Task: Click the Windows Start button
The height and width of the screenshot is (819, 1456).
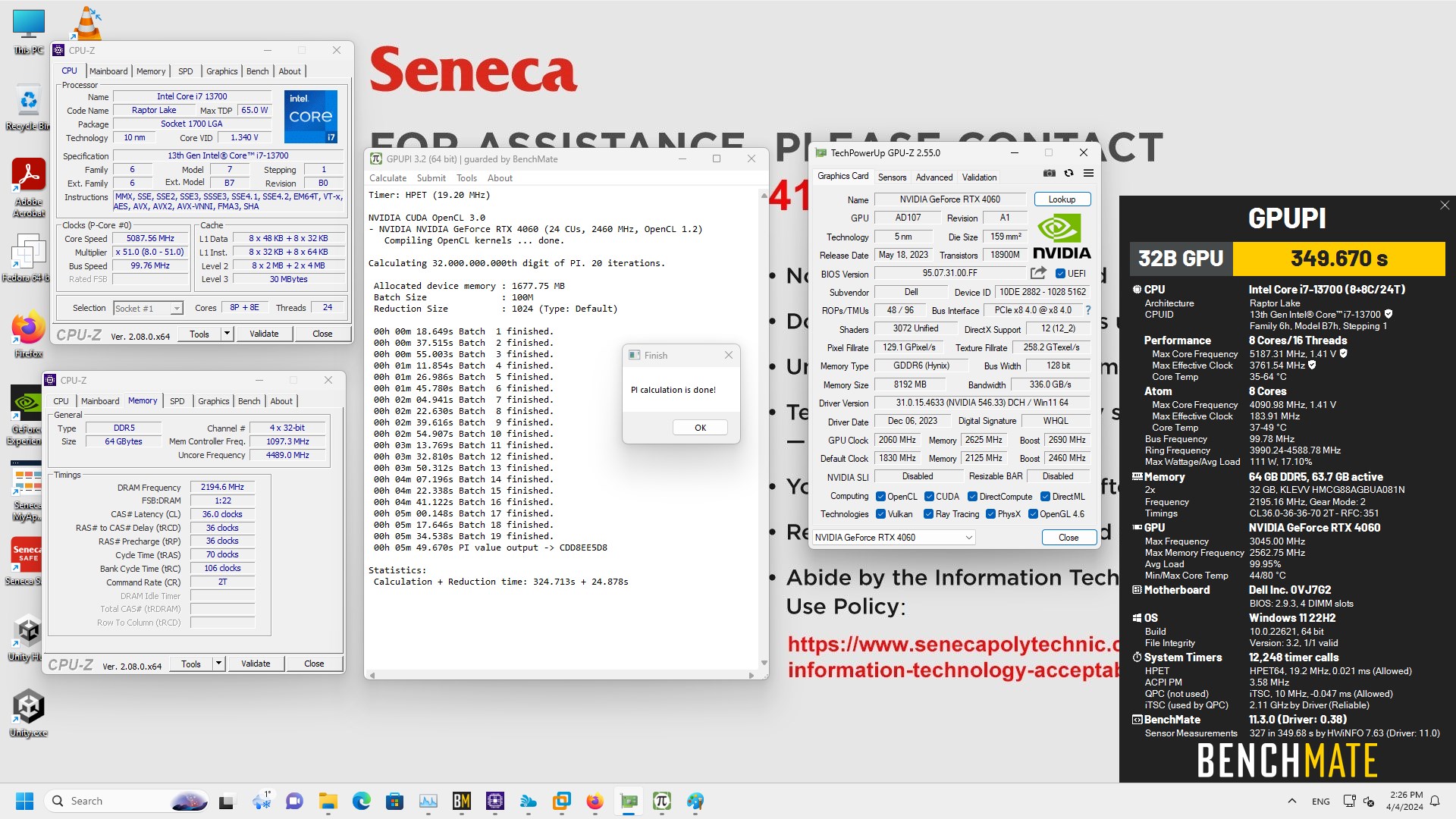Action: point(25,801)
